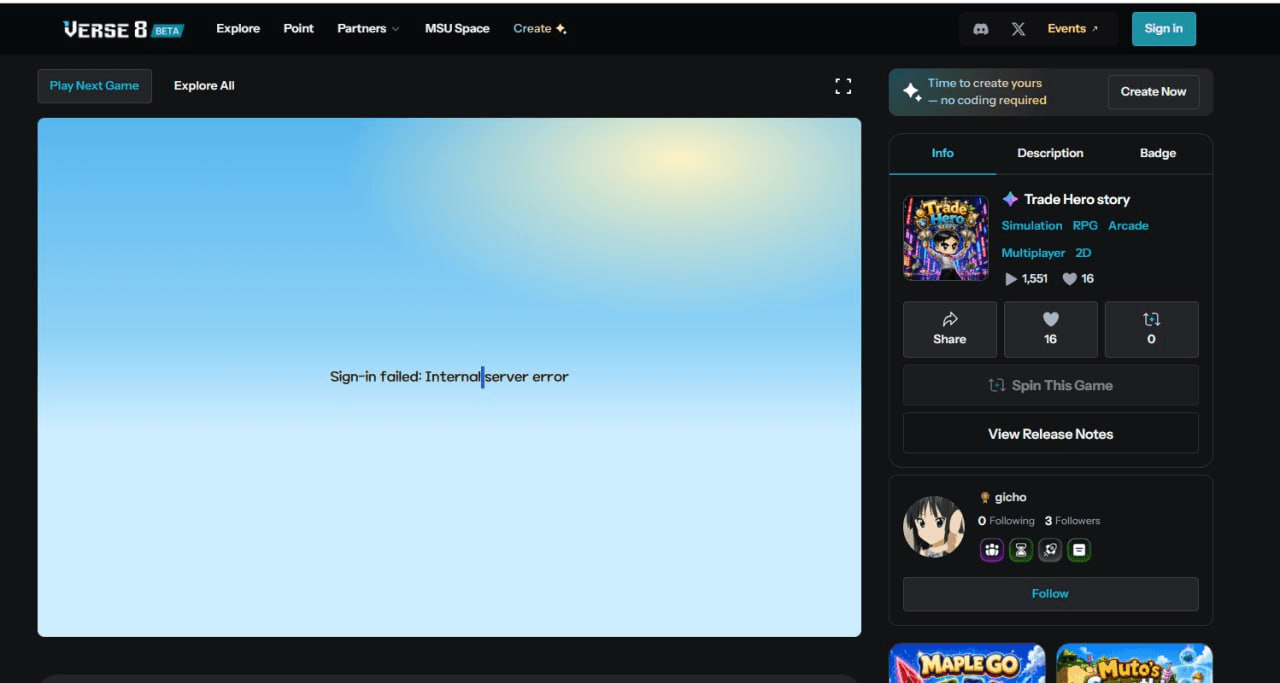Like the game with heart icon
Image resolution: width=1280 pixels, height=683 pixels.
[1051, 329]
